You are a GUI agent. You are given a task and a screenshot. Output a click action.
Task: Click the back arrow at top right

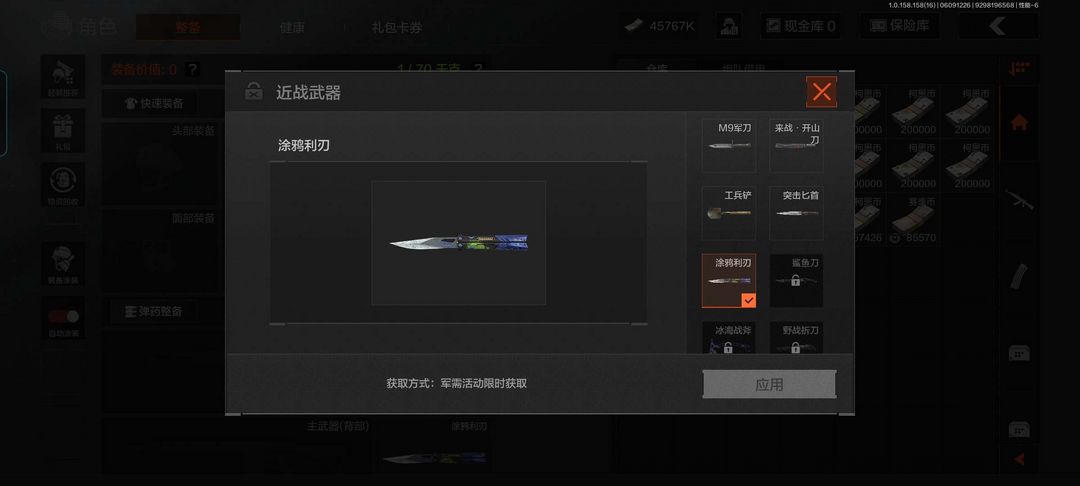[997, 26]
